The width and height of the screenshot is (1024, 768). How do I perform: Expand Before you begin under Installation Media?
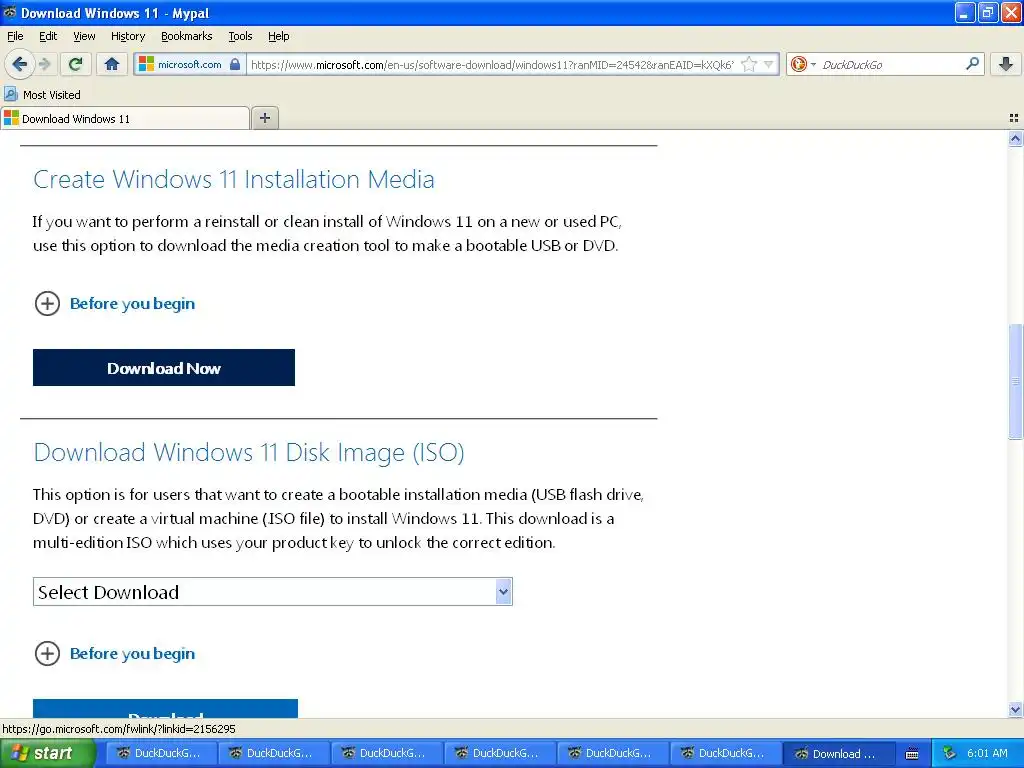click(x=115, y=304)
